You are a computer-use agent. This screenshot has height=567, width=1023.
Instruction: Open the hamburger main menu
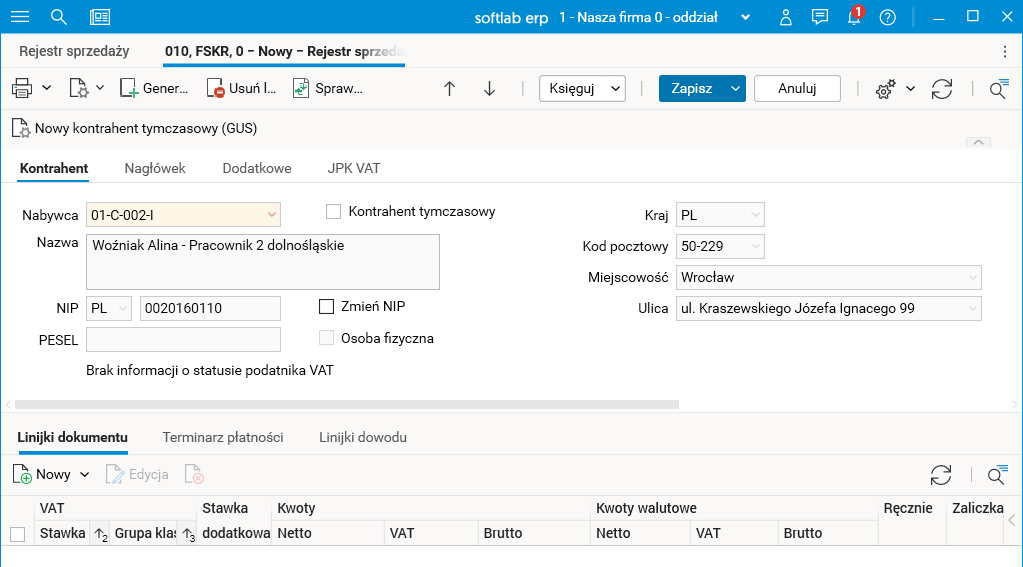[19, 17]
